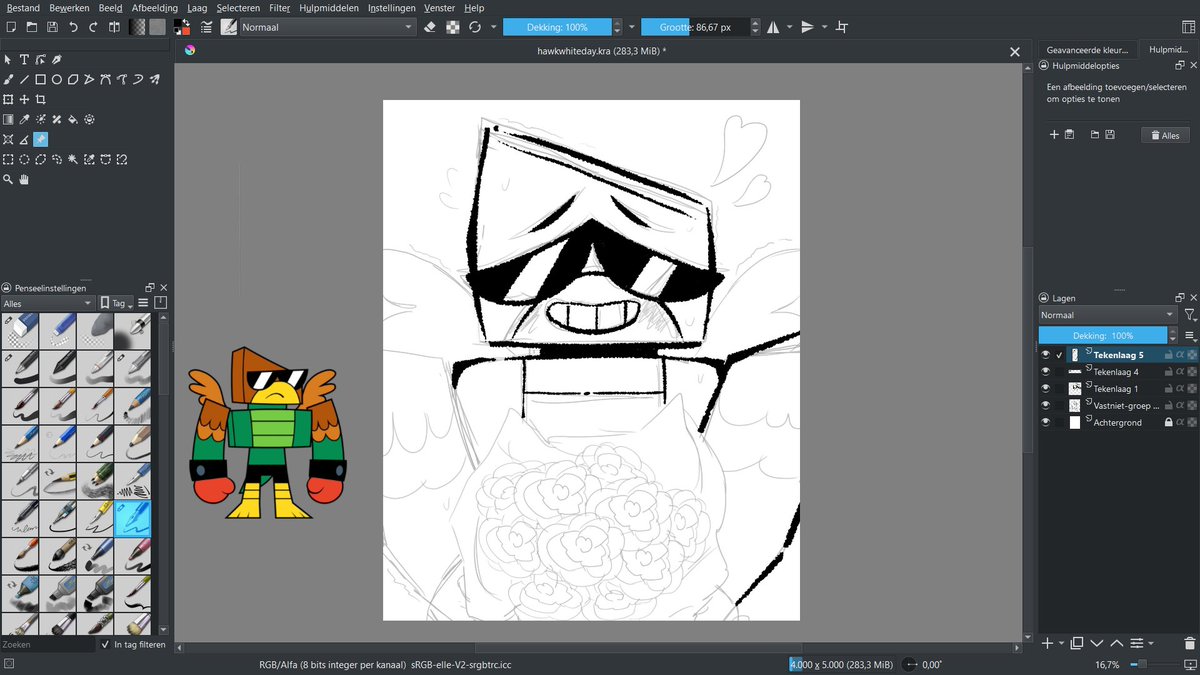The width and height of the screenshot is (1200, 675).
Task: Select the Text tool
Action: coord(25,58)
